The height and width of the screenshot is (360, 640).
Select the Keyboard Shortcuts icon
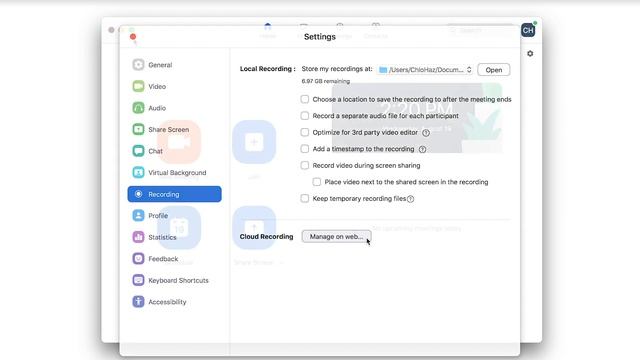coord(138,280)
